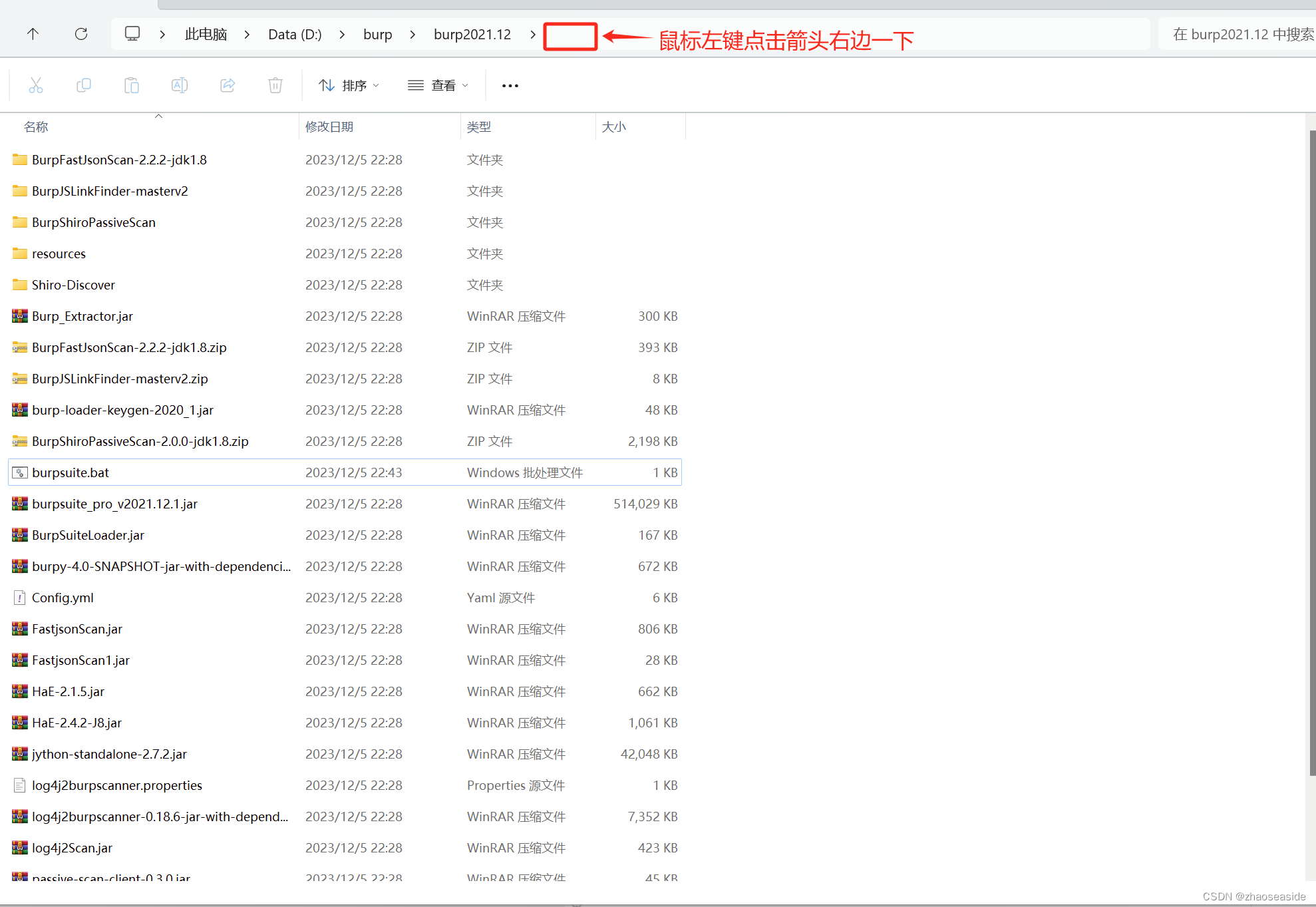Open the three-dots more options menu
Viewport: 1316px width, 907px height.
point(510,86)
